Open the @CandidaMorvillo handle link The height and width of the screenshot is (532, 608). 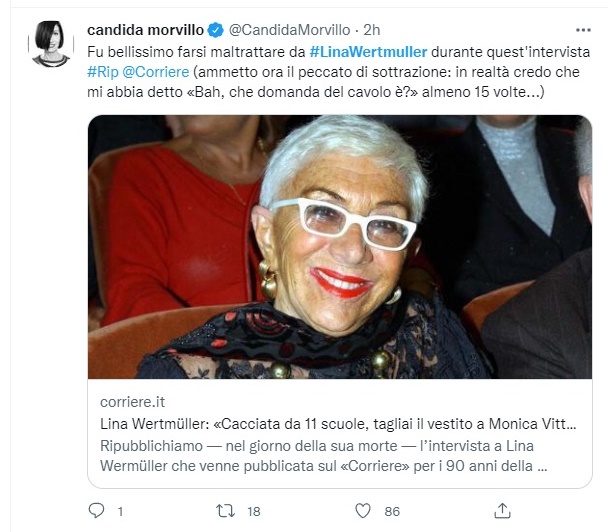(289, 30)
